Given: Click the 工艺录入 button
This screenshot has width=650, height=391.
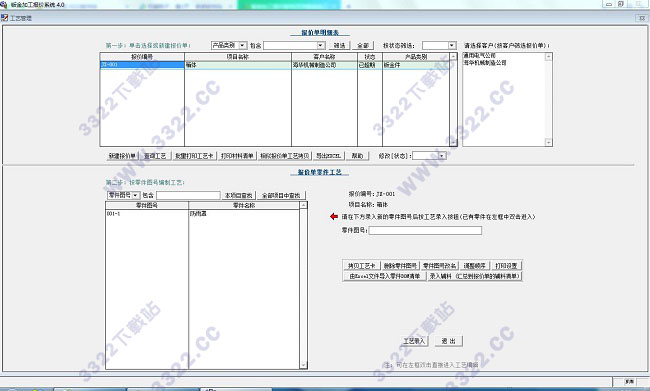Looking at the screenshot, I should [x=415, y=341].
